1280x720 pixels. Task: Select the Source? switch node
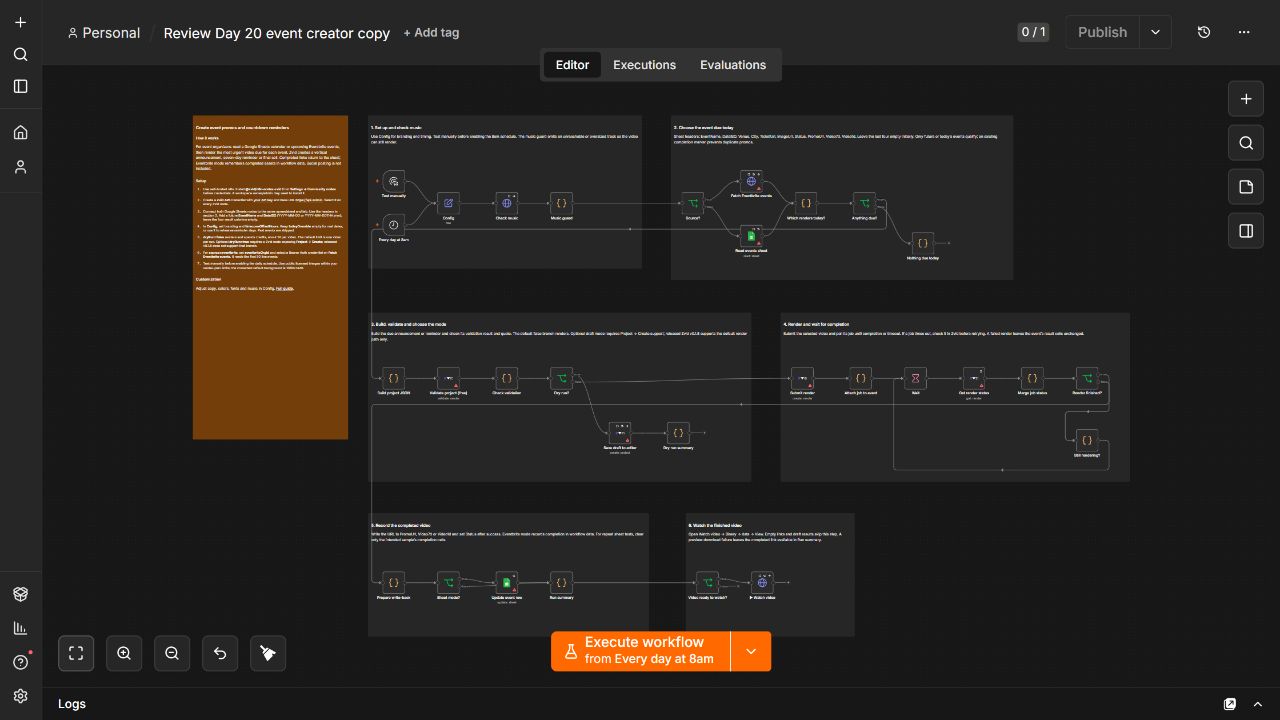[x=692, y=203]
